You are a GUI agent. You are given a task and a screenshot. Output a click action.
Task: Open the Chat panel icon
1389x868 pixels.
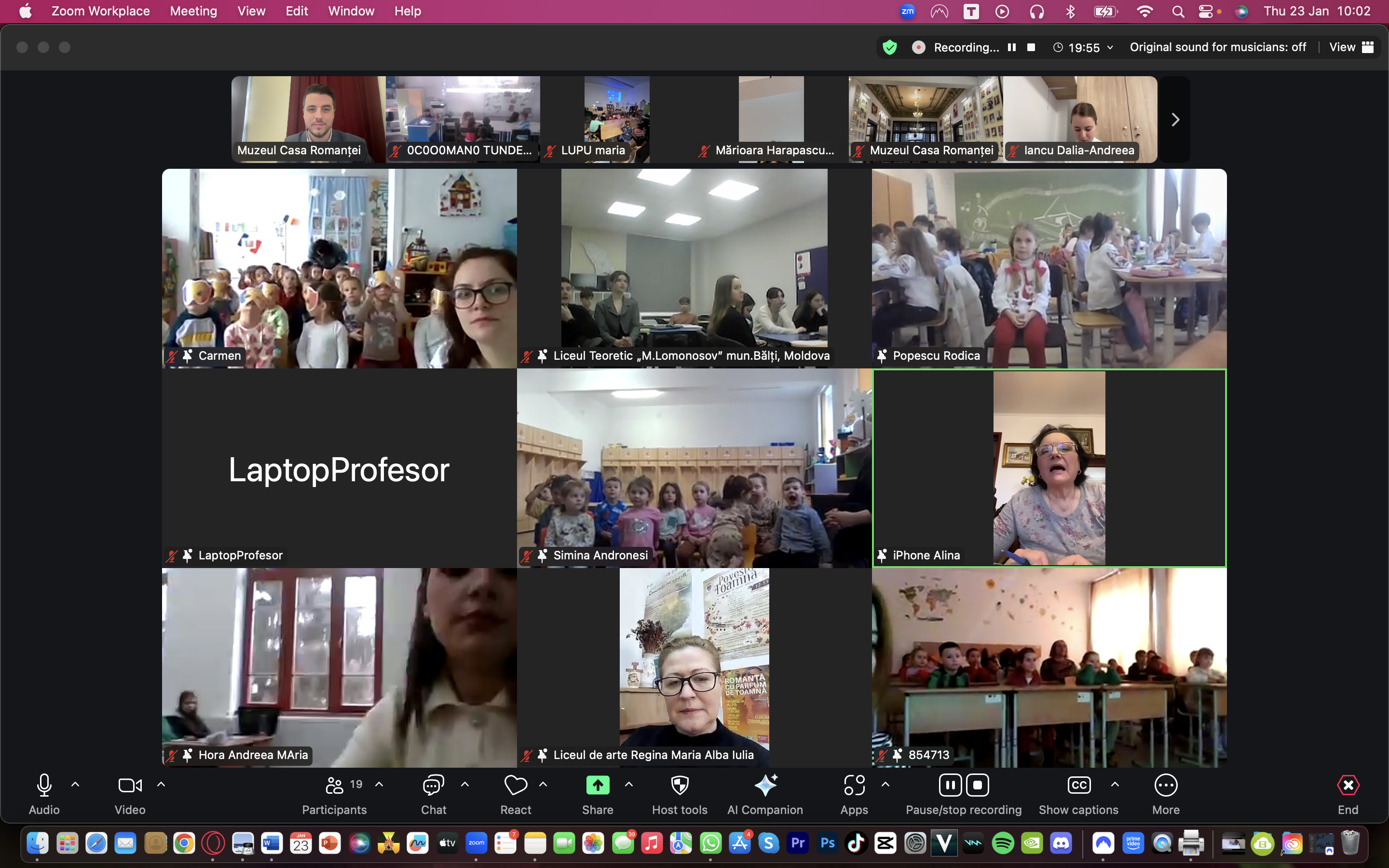pos(434,786)
